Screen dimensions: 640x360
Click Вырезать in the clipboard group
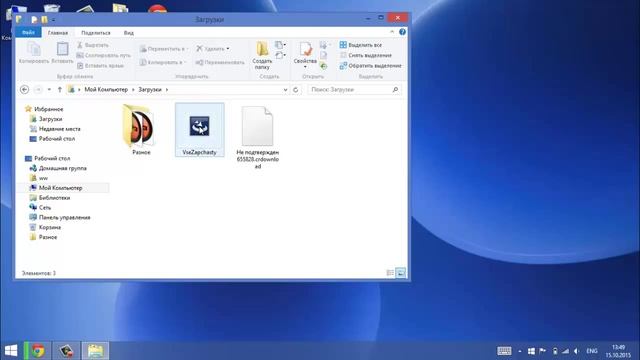pos(93,45)
